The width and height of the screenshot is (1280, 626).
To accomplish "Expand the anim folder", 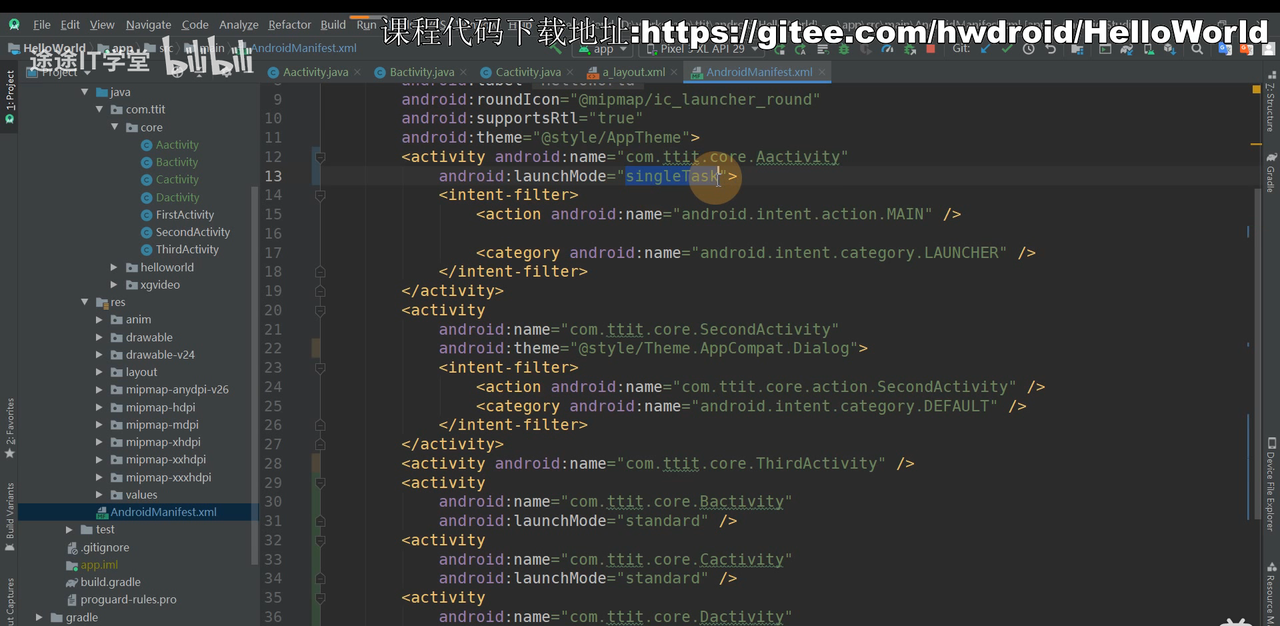I will [x=100, y=320].
